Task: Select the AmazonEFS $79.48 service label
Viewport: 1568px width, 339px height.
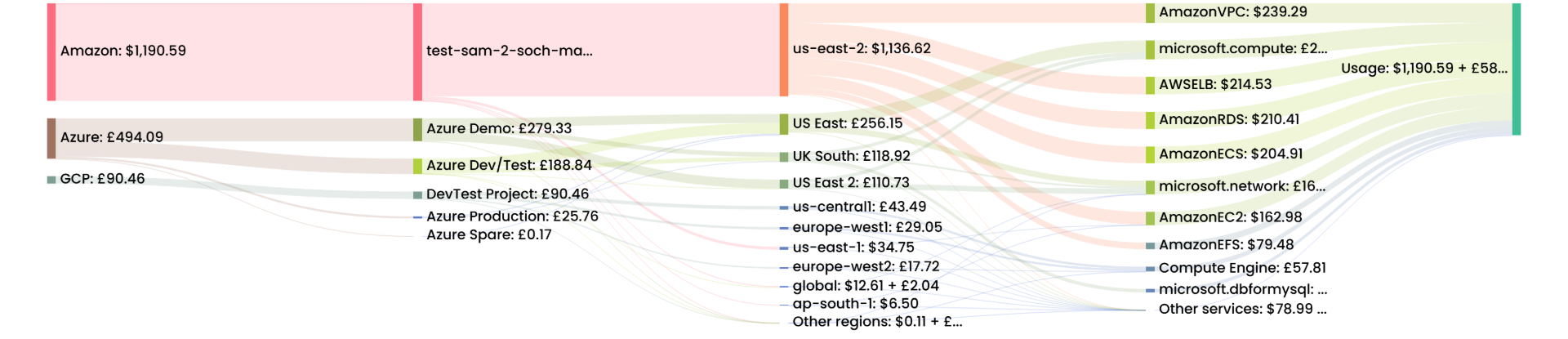Action: tap(1226, 245)
